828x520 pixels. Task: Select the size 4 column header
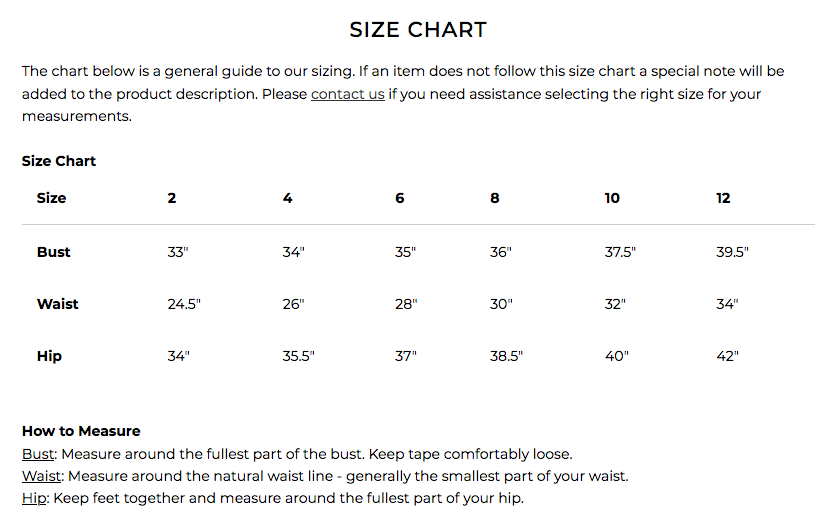[x=288, y=198]
